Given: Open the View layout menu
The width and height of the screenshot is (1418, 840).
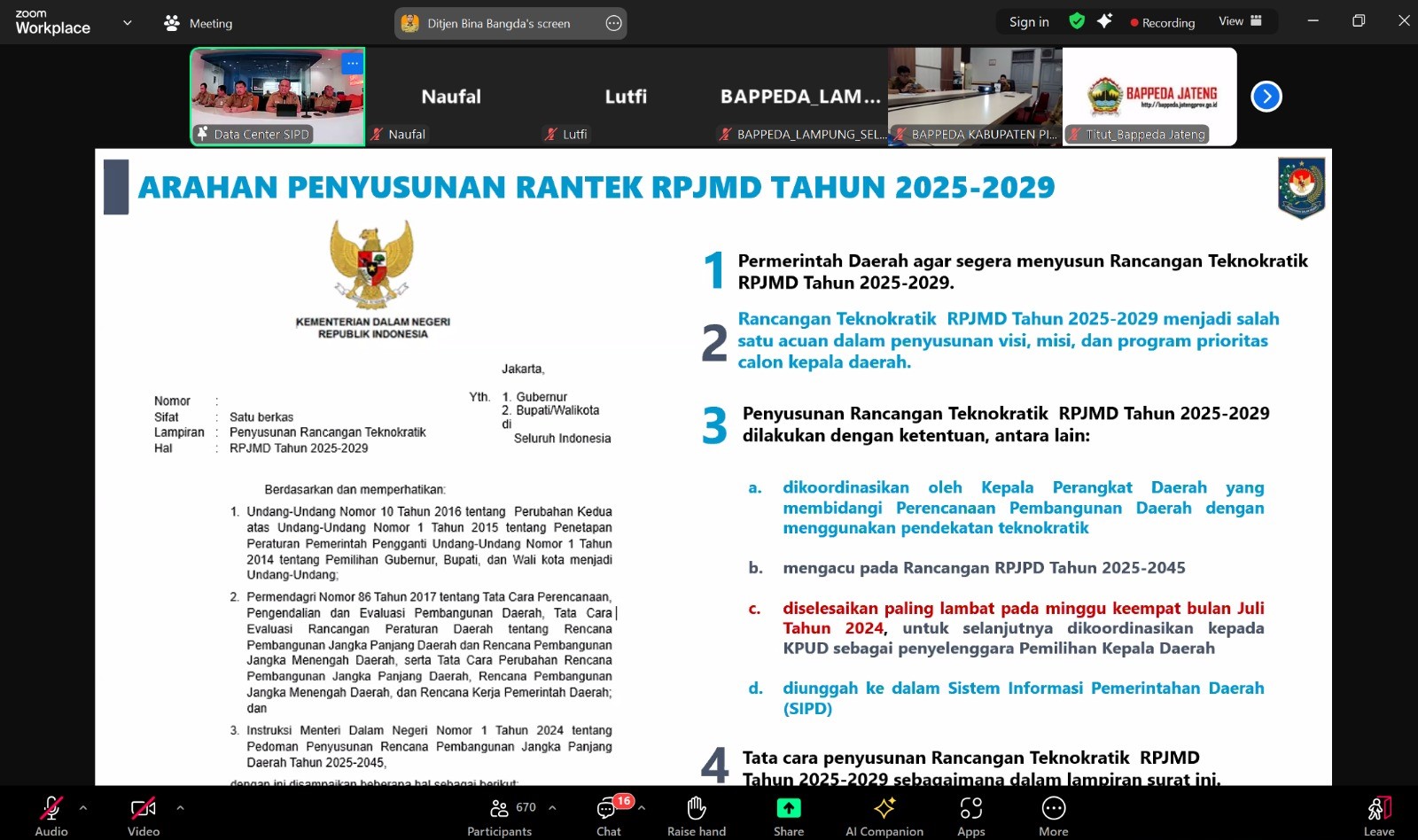Looking at the screenshot, I should coord(1240,21).
